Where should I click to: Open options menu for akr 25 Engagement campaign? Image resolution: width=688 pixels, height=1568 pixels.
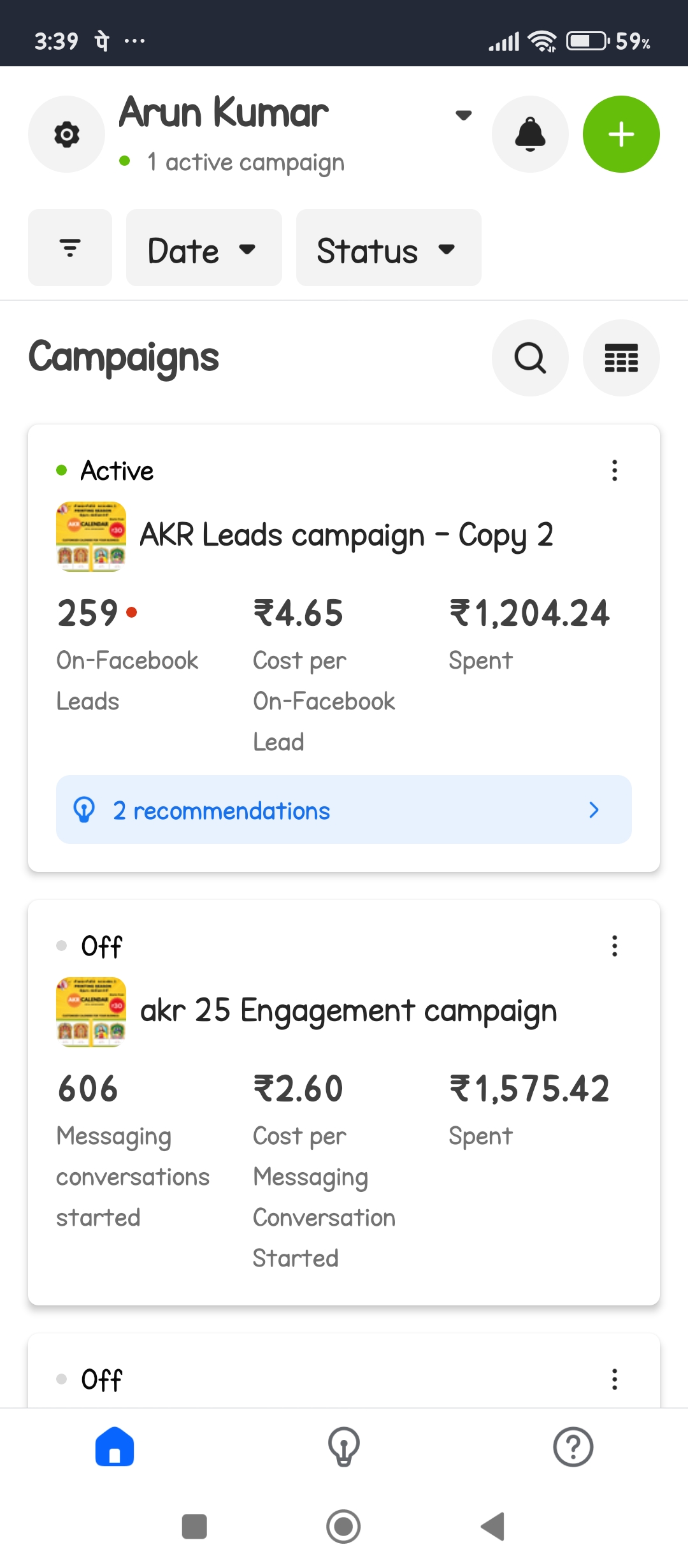pyautogui.click(x=615, y=946)
